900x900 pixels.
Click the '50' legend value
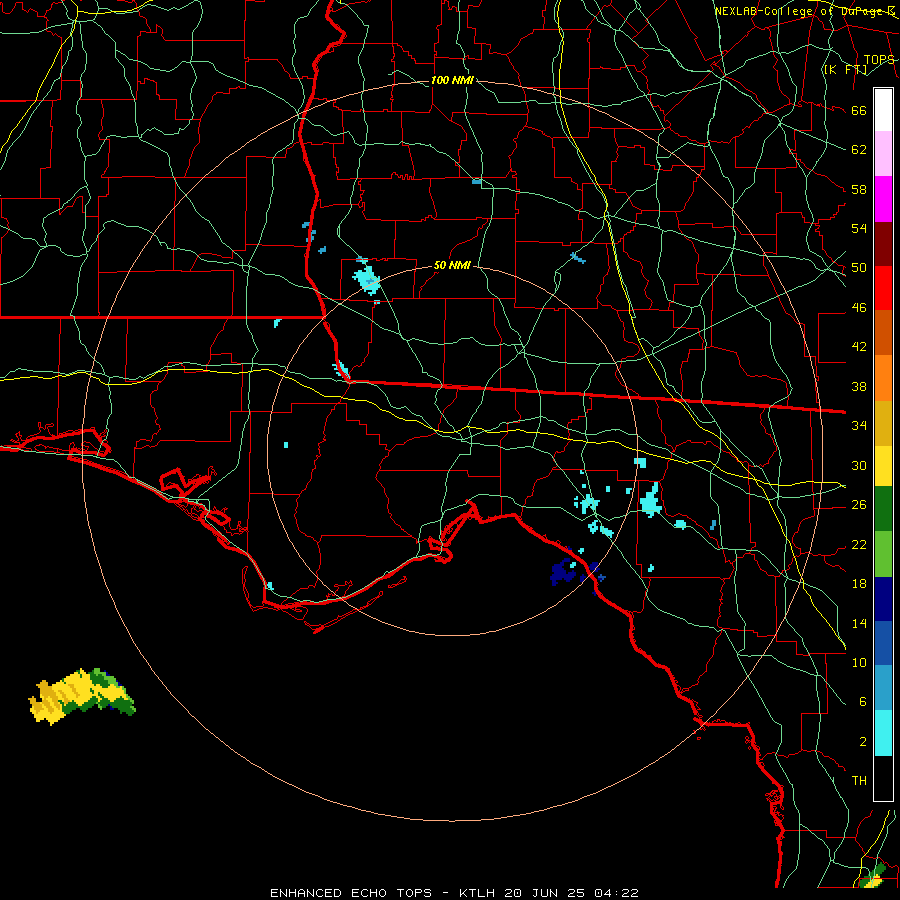[x=859, y=268]
